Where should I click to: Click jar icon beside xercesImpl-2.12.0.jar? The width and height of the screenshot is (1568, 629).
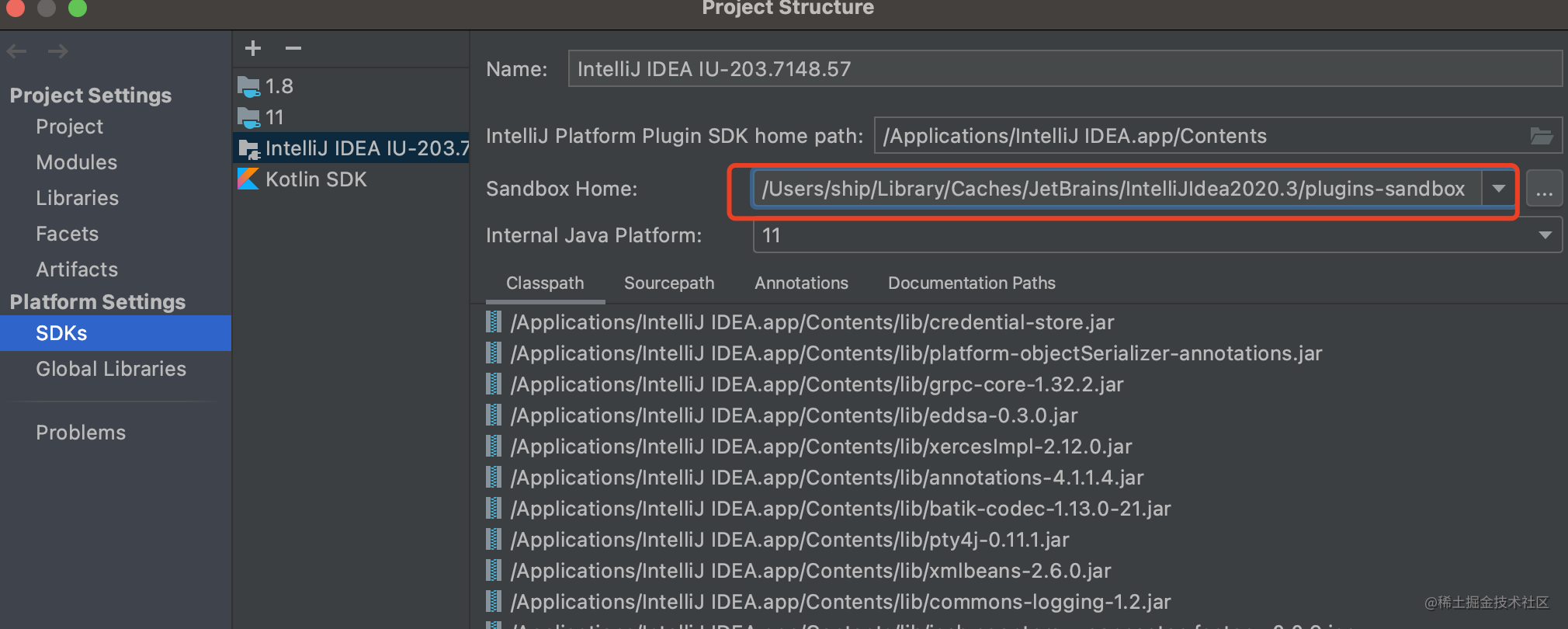[494, 446]
